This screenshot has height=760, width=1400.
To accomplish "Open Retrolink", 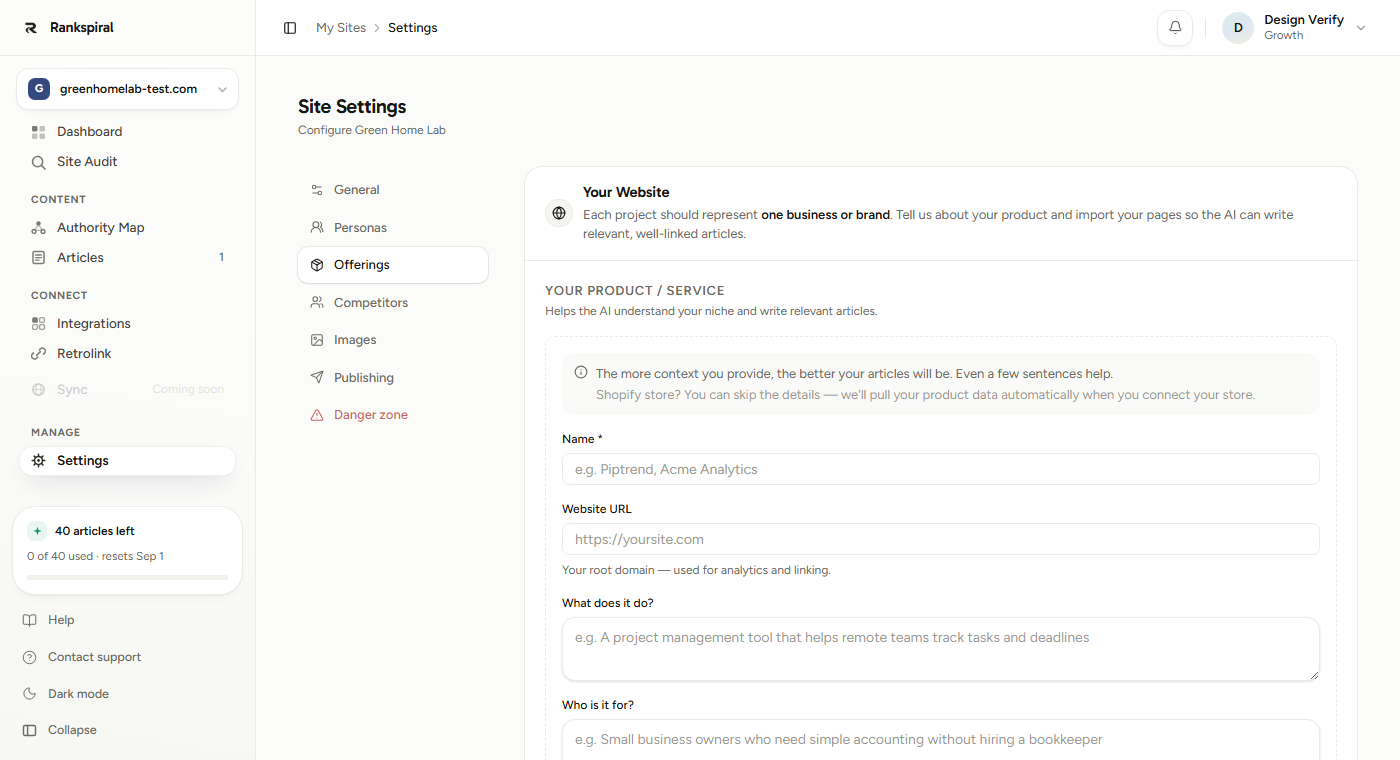I will pyautogui.click(x=127, y=354).
